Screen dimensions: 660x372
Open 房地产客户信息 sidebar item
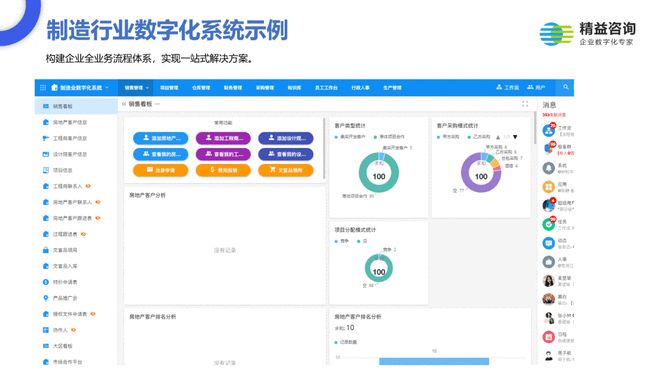[x=76, y=122]
